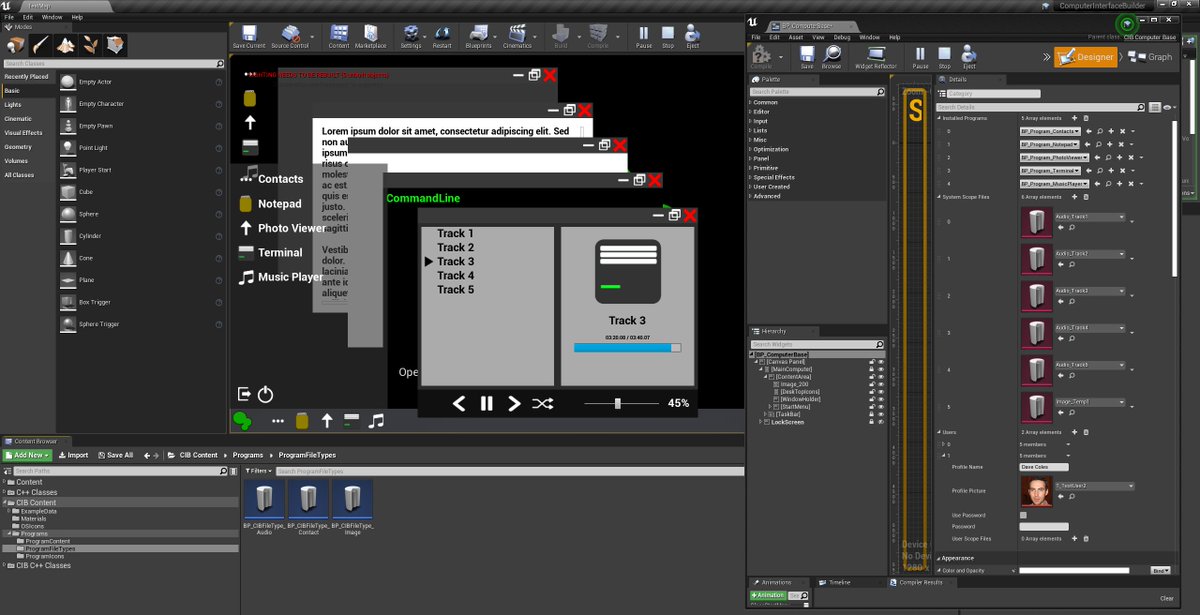This screenshot has height=615, width=1200.
Task: Toggle shuffle in the music player
Action: (542, 403)
